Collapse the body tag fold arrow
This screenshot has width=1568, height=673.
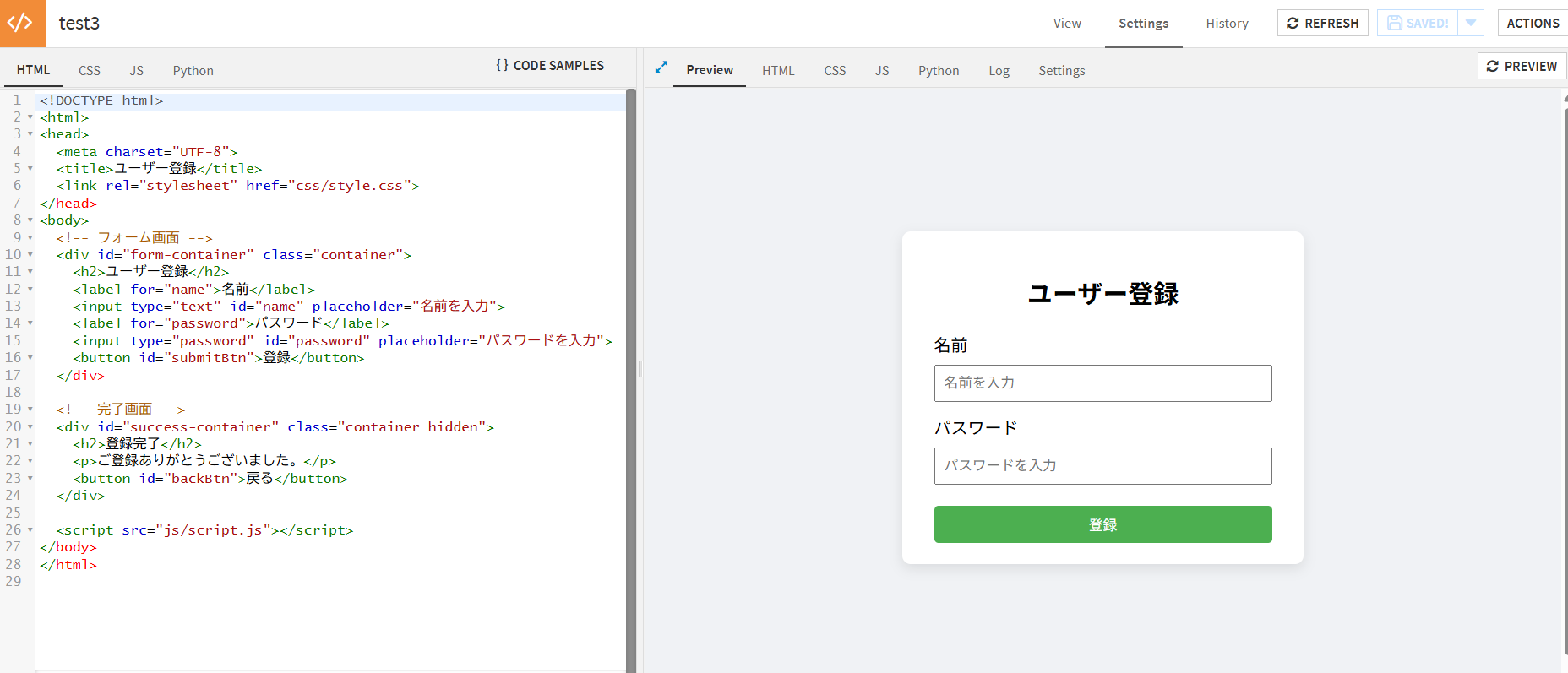30,220
